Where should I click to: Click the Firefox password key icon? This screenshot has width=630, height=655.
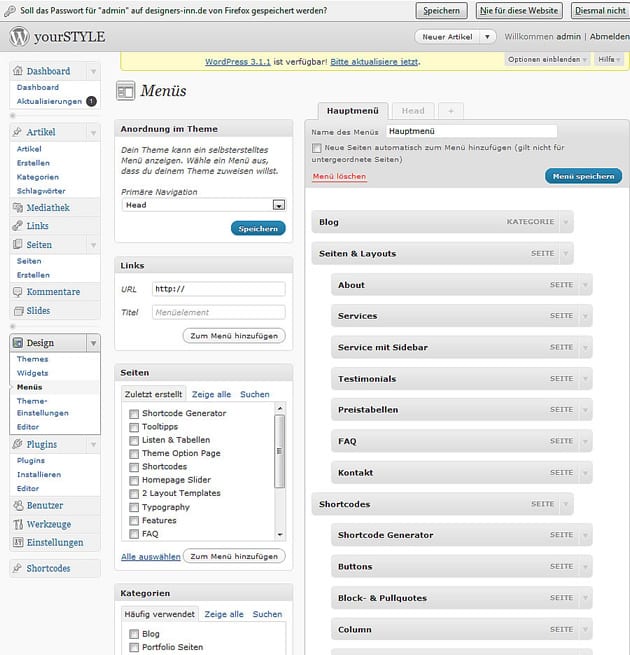10,11
